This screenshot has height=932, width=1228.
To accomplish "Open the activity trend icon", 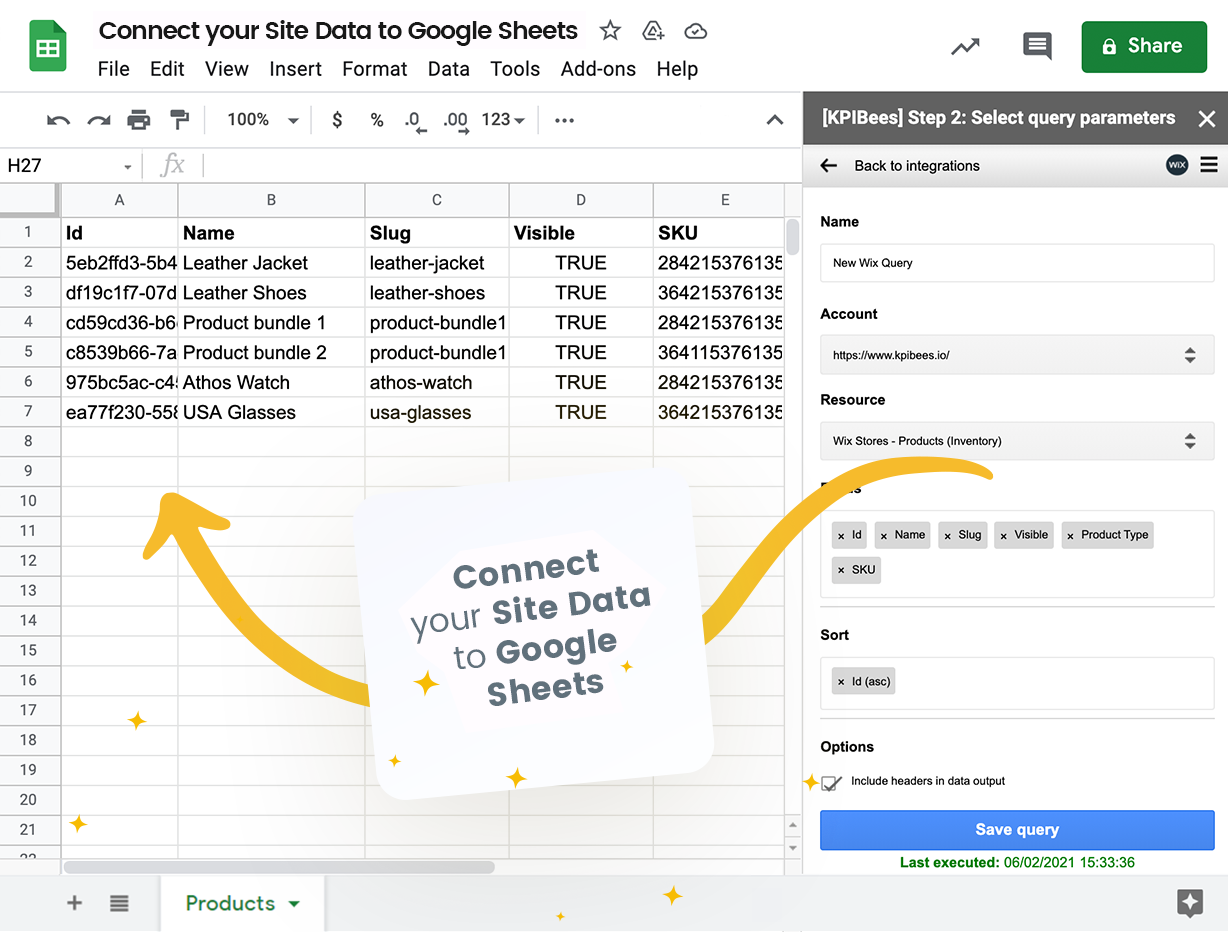I will tap(965, 46).
